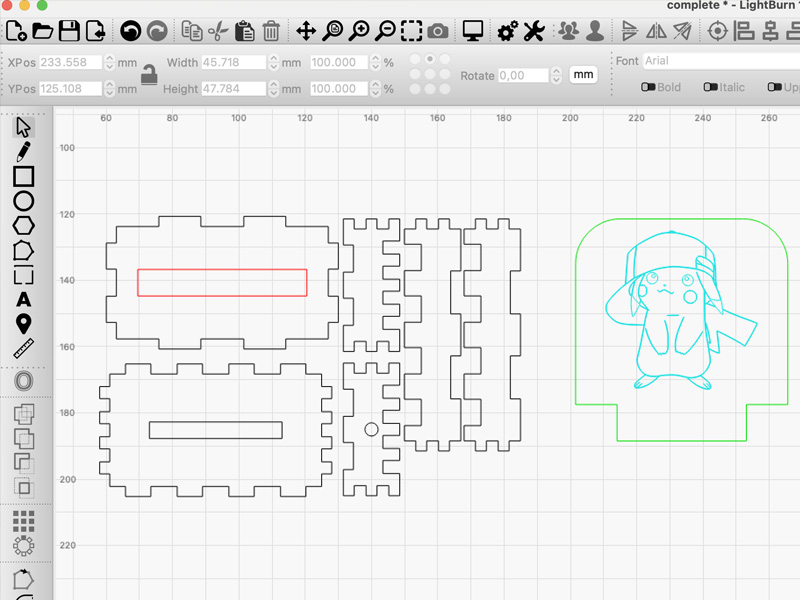Select the Measure ruler tool
This screenshot has height=600, width=800.
point(23,348)
